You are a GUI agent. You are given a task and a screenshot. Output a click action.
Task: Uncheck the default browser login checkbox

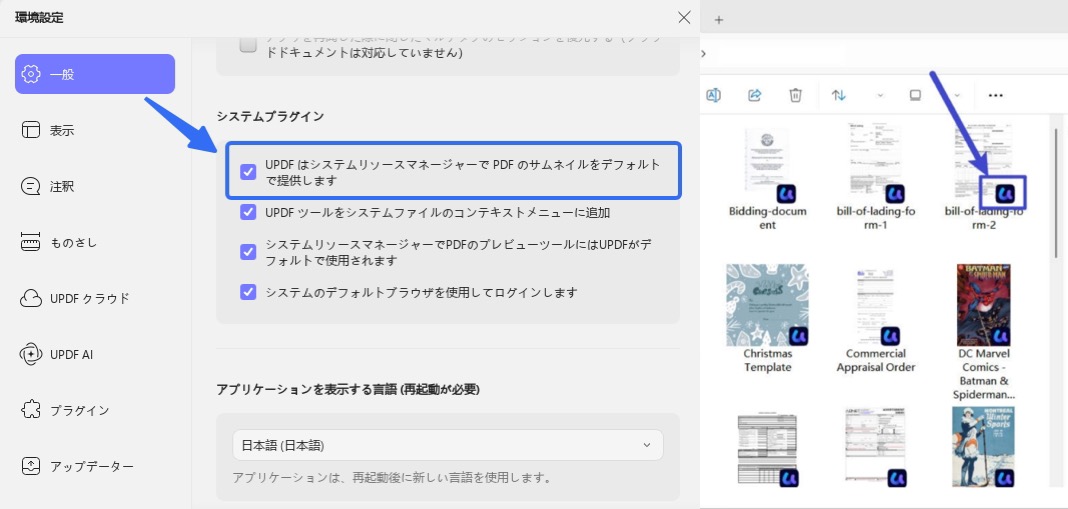(x=248, y=292)
